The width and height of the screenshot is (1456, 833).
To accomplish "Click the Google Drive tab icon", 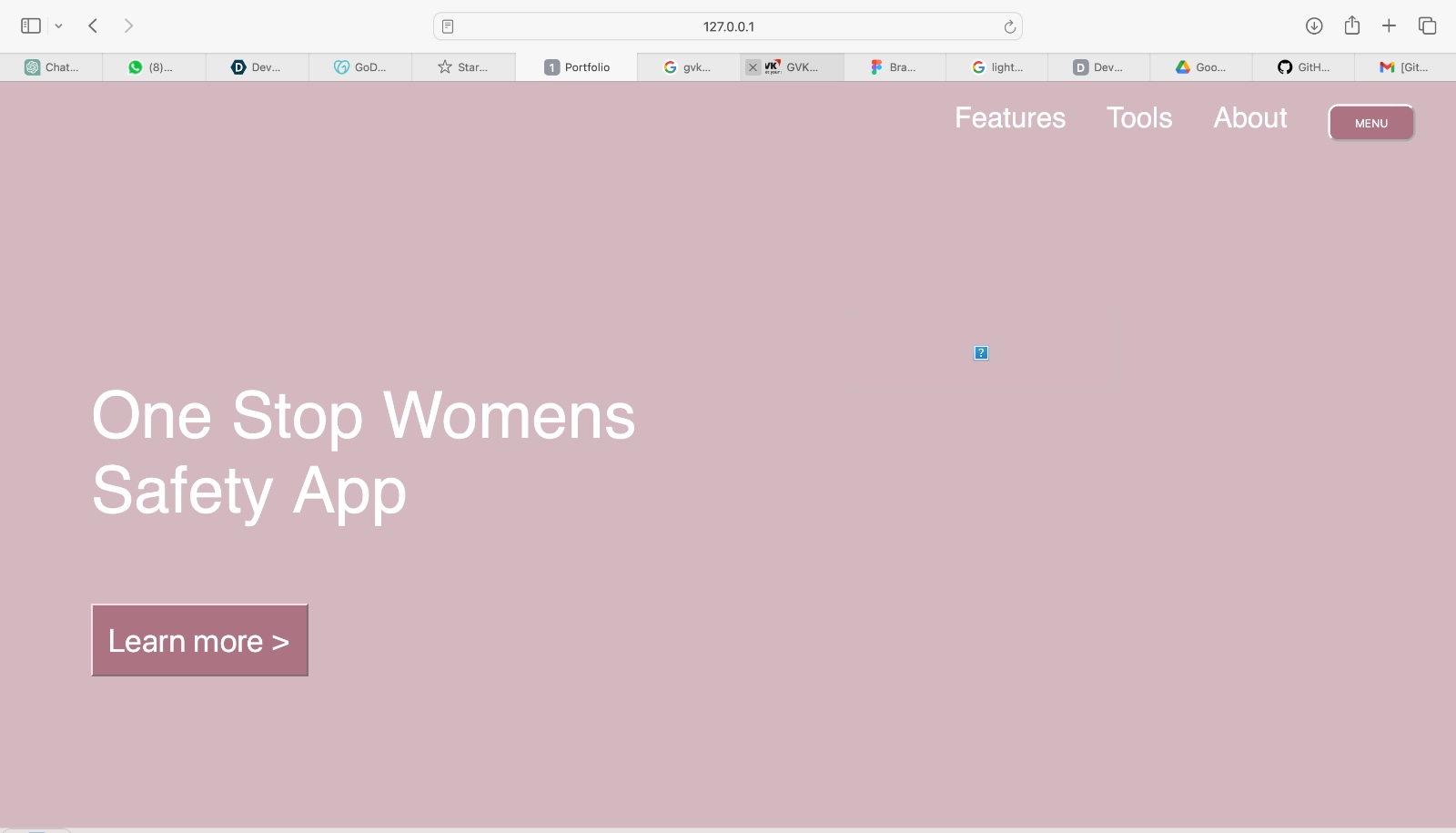I will 1182,66.
